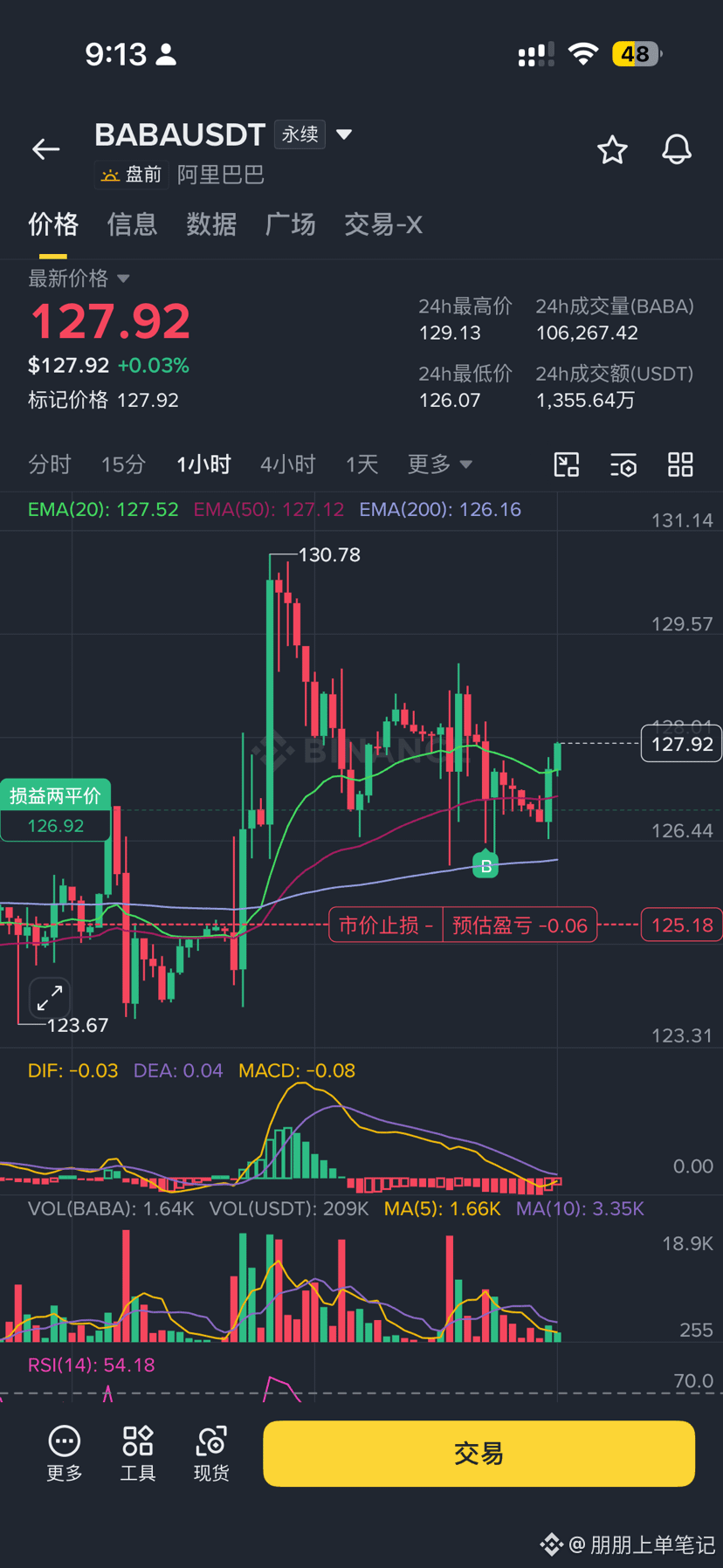Open the 更多 menu in bottom bar

[x=65, y=1454]
